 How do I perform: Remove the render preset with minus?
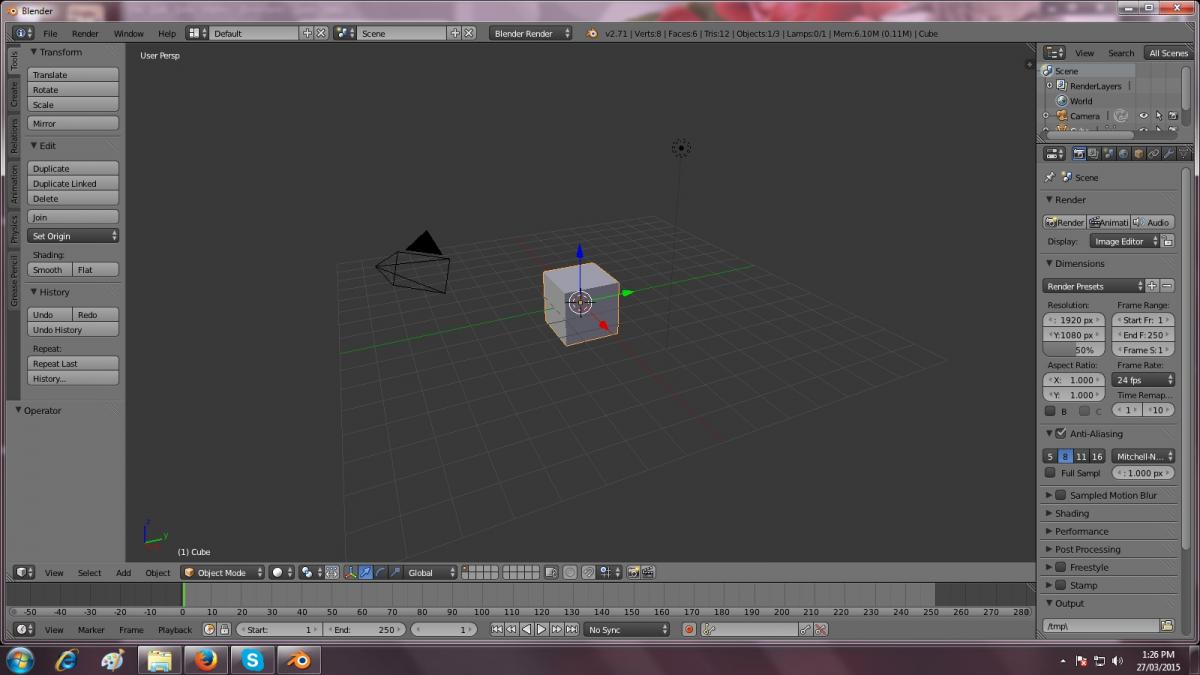(1167, 286)
